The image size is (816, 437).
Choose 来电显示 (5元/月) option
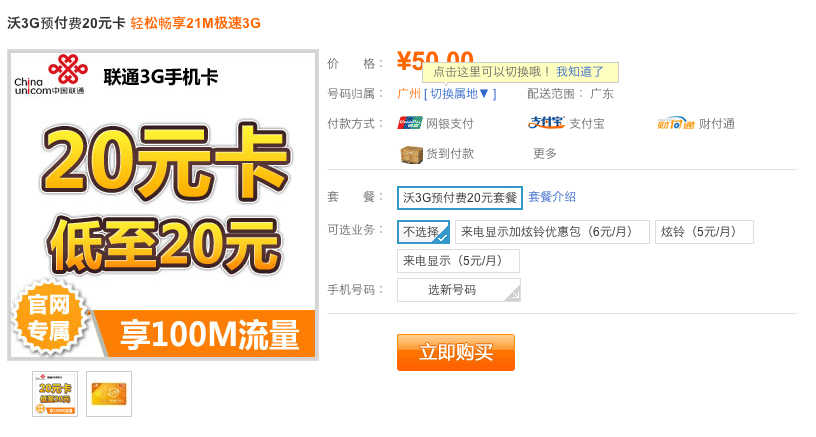click(x=458, y=261)
